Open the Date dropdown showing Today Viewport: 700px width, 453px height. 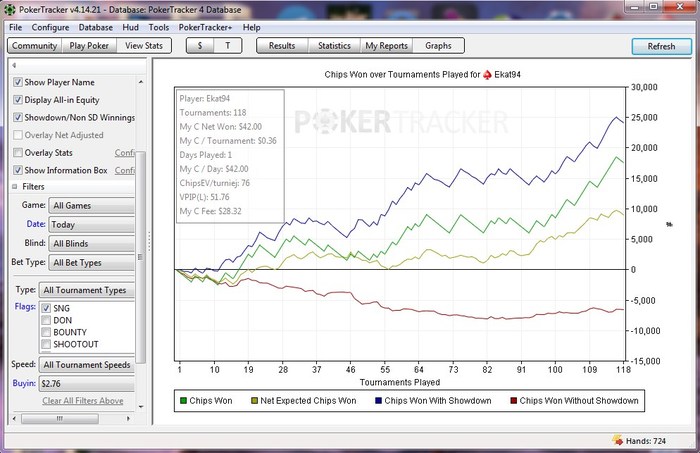92,224
